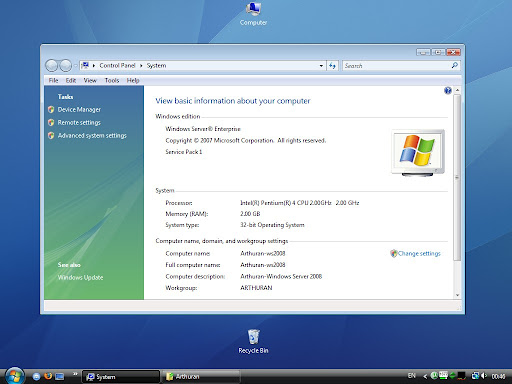Screen dimensions: 512x384
Task: Open the Tools menu
Action: pos(112,80)
